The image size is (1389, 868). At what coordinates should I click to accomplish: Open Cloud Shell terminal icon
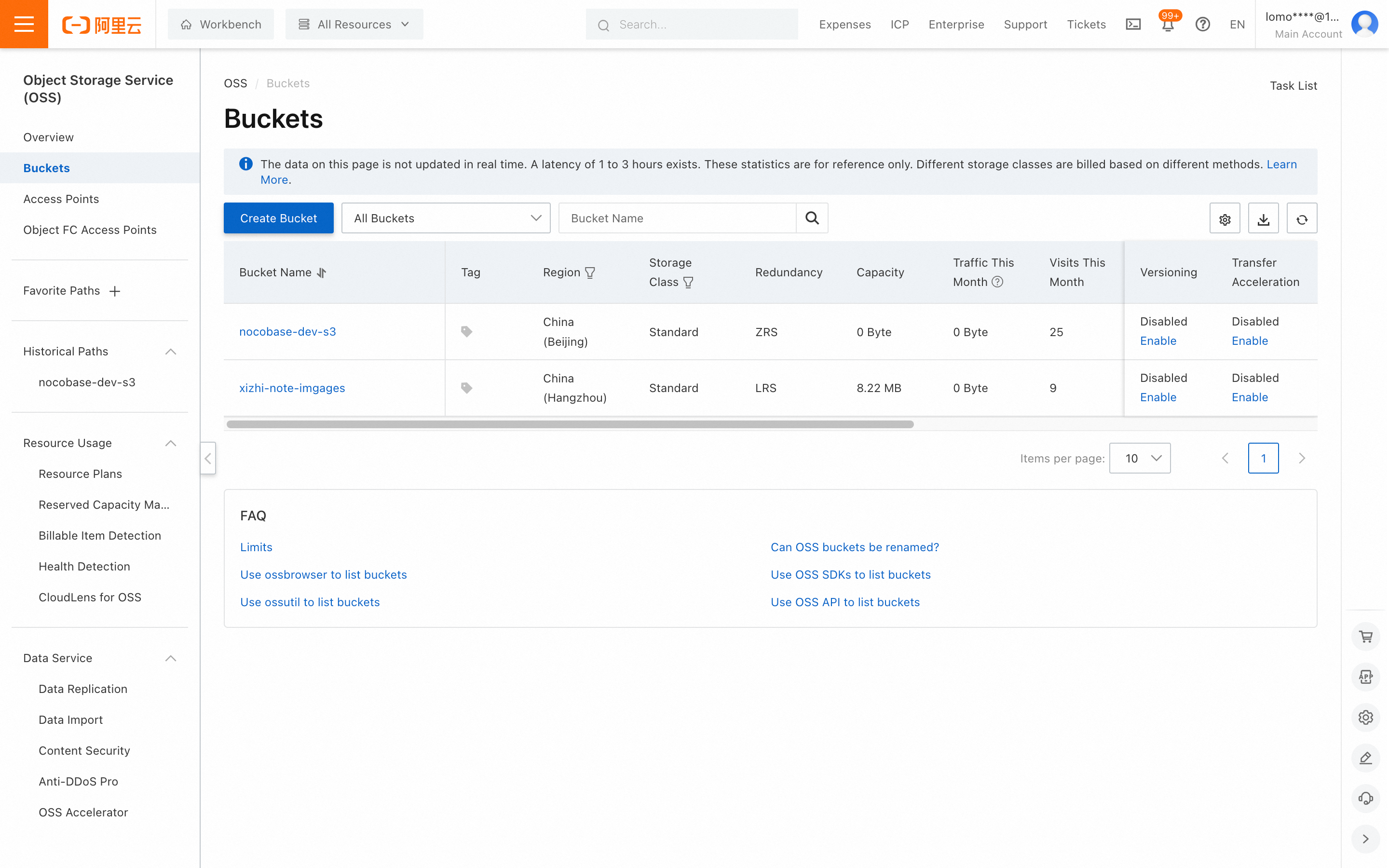coord(1133,24)
